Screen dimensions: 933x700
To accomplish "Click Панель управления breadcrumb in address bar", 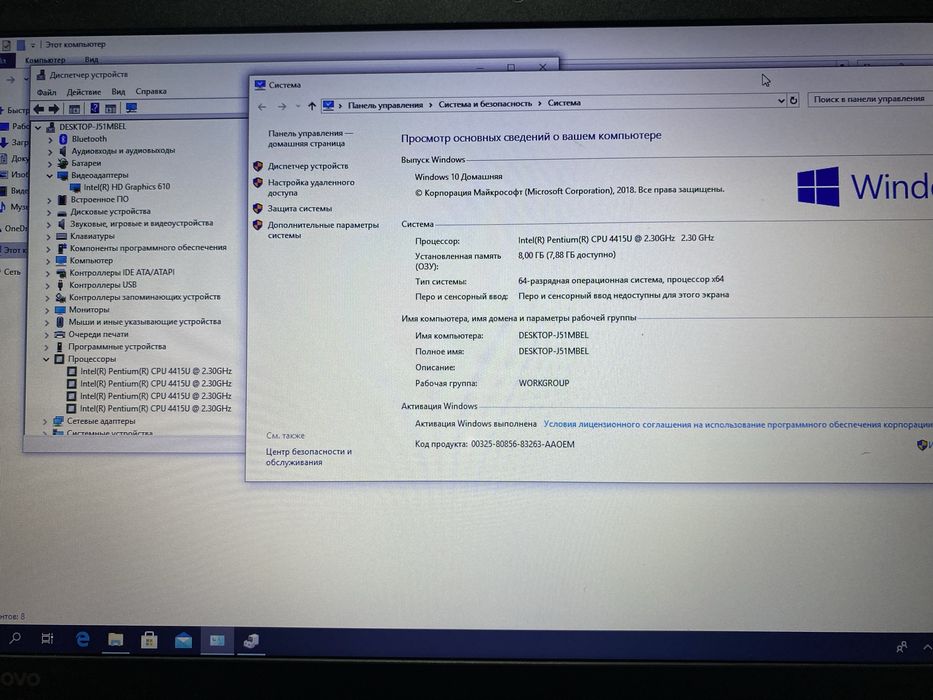I will click(385, 105).
